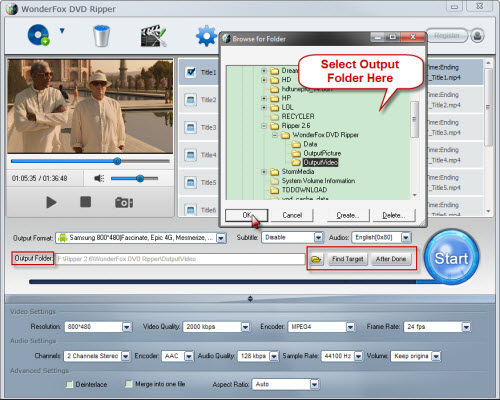
Task: Open the video Encoder MPEG4 dropdown
Action: [350, 327]
